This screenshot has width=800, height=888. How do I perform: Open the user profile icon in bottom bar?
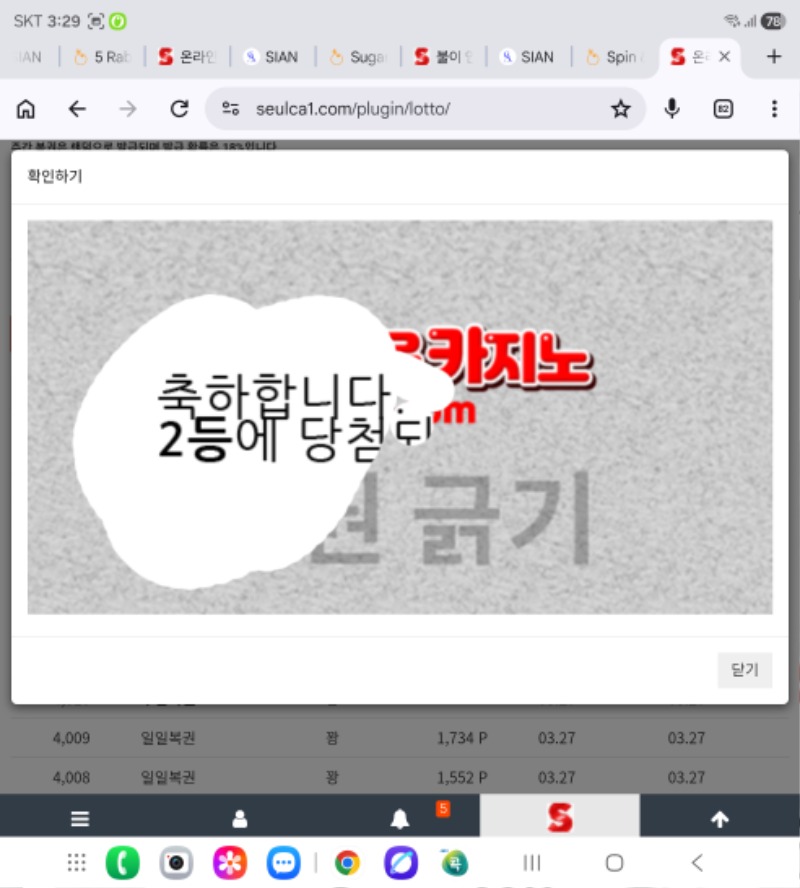(x=240, y=819)
